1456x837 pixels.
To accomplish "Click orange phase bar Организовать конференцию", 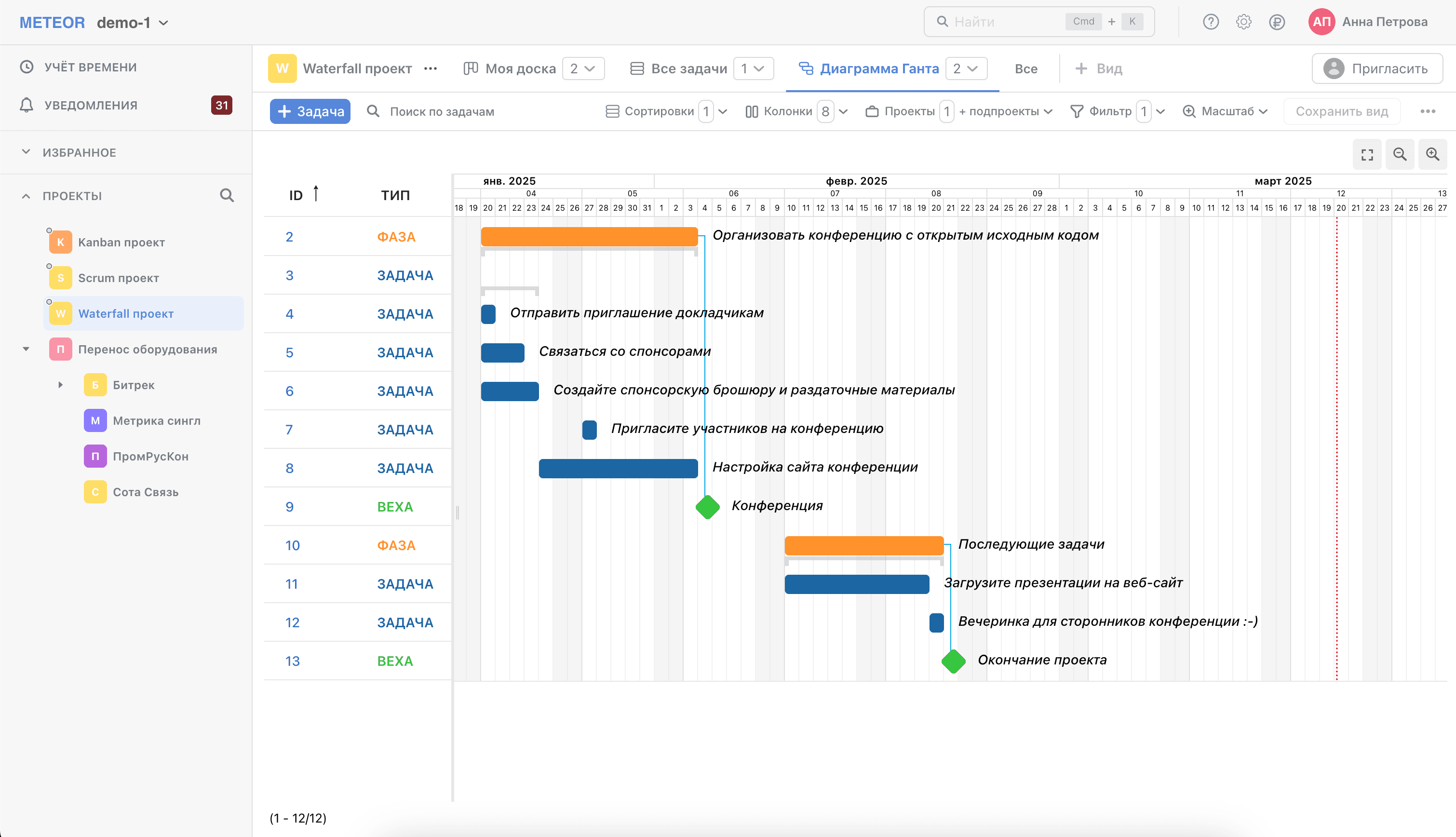I will [589, 236].
